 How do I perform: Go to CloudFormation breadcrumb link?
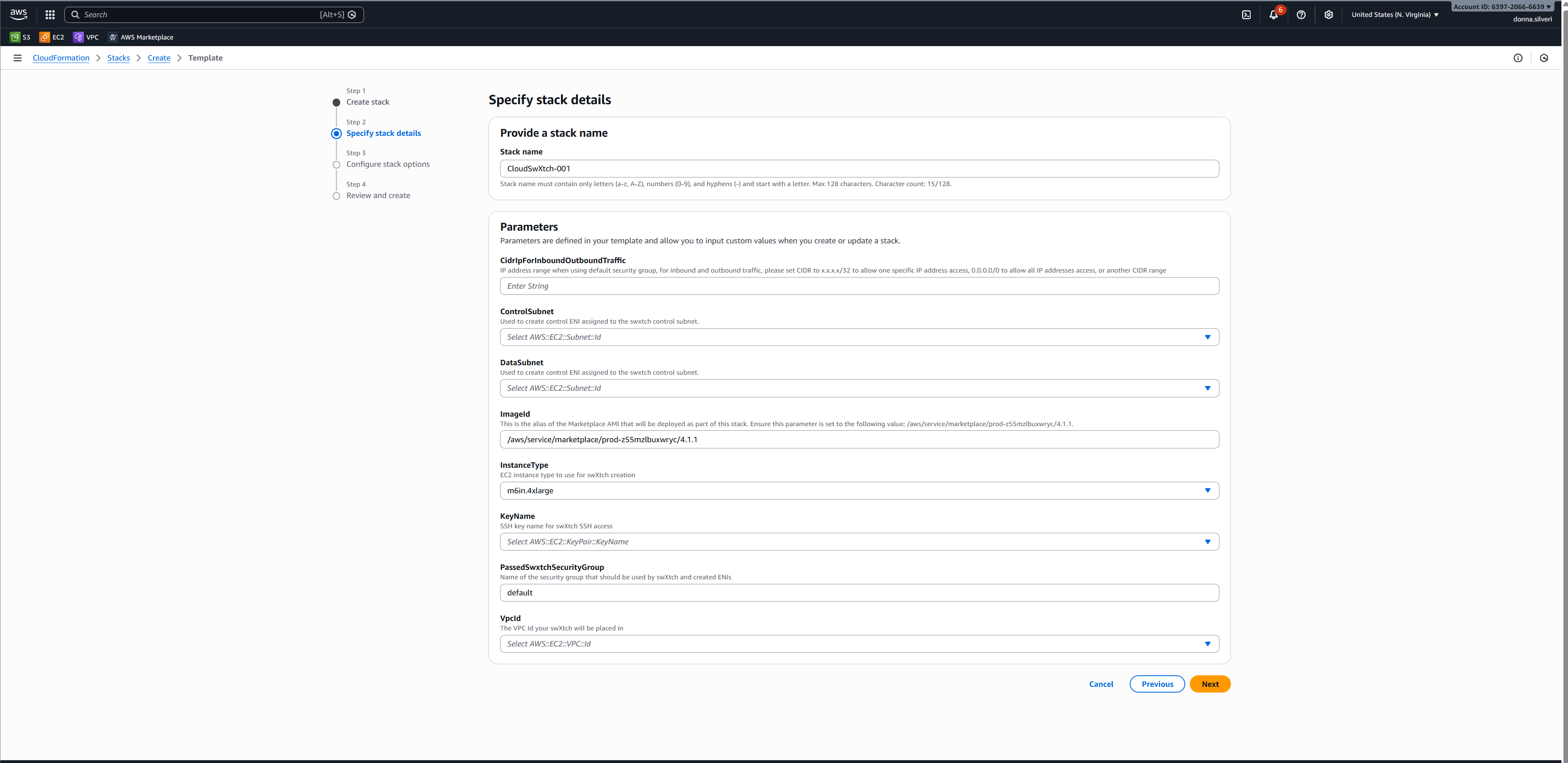(61, 58)
